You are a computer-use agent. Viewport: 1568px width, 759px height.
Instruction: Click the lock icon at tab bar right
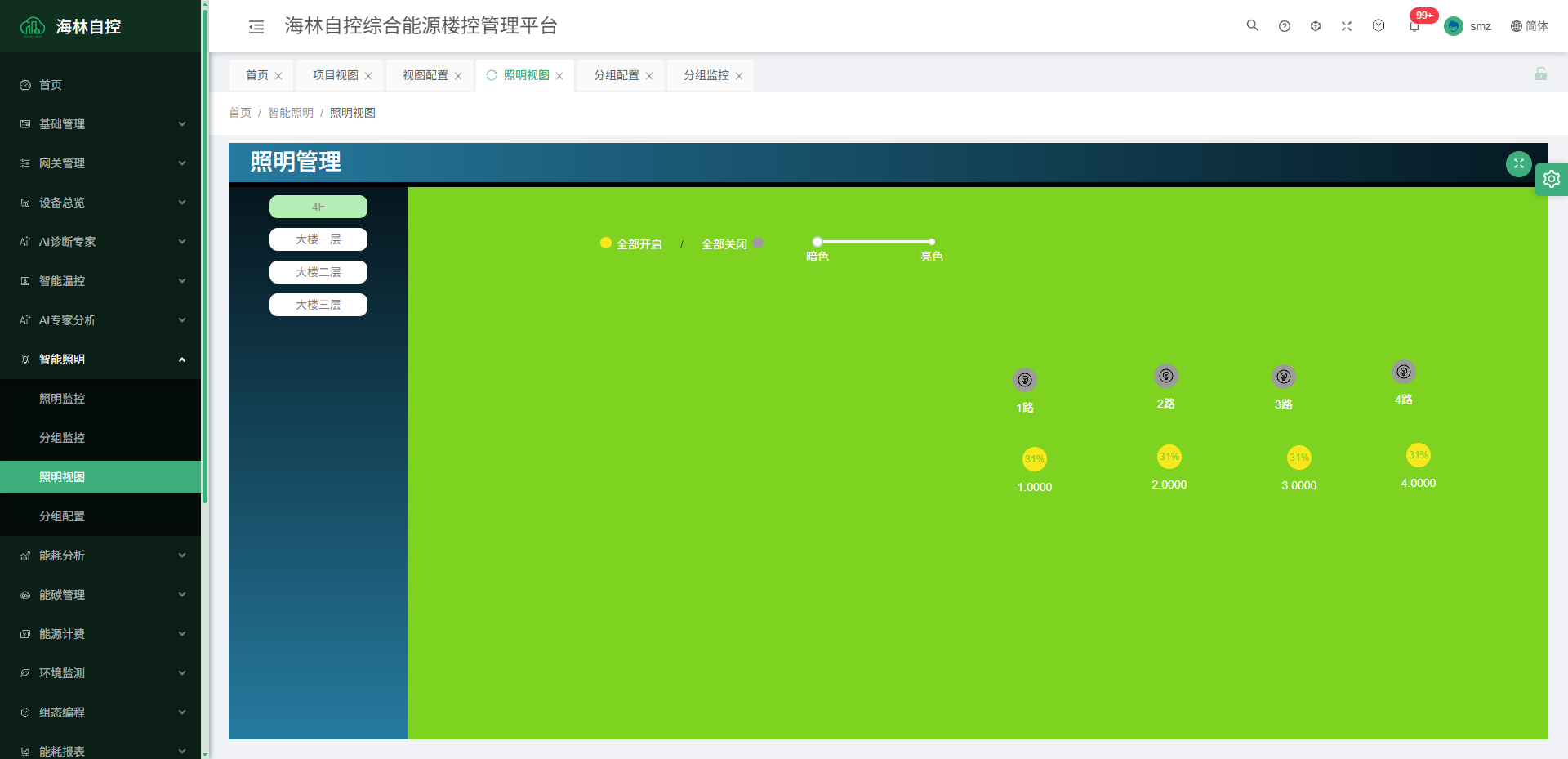(1541, 74)
